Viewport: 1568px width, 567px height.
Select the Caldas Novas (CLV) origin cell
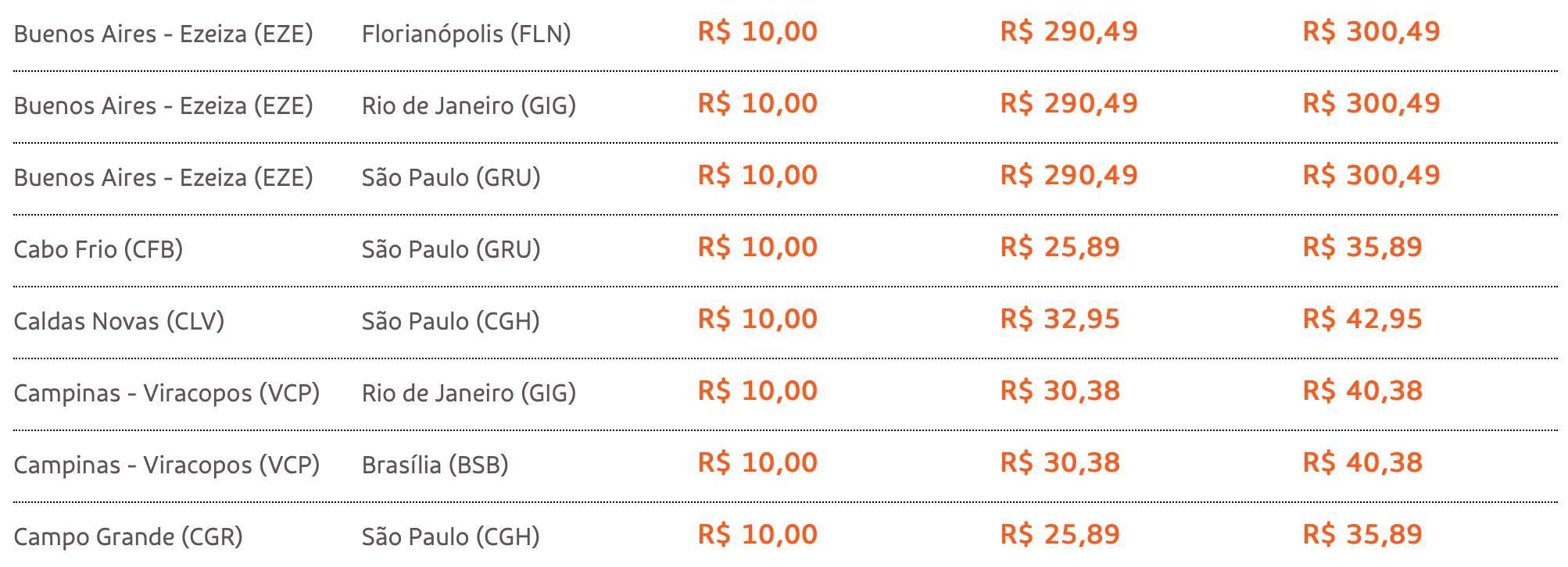119,321
